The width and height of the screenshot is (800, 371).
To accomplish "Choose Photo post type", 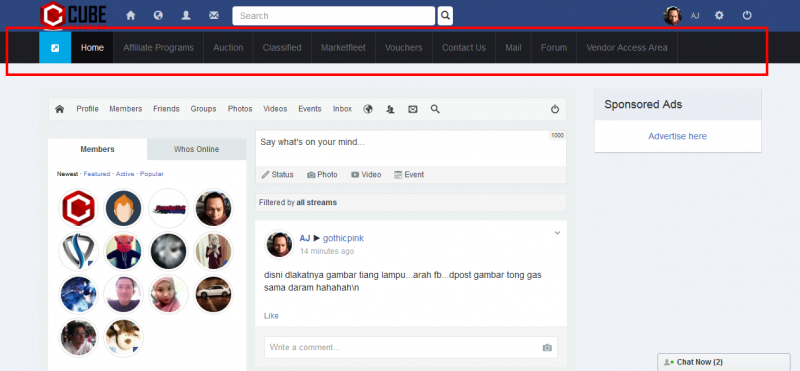I will [x=322, y=175].
